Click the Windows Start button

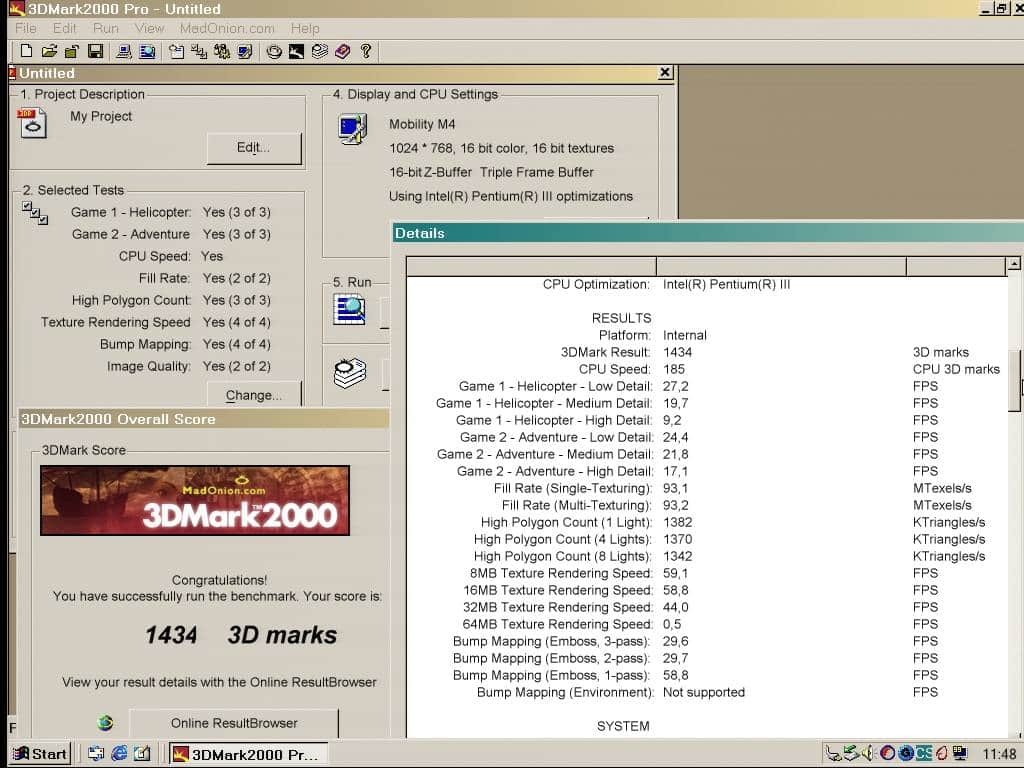40,754
